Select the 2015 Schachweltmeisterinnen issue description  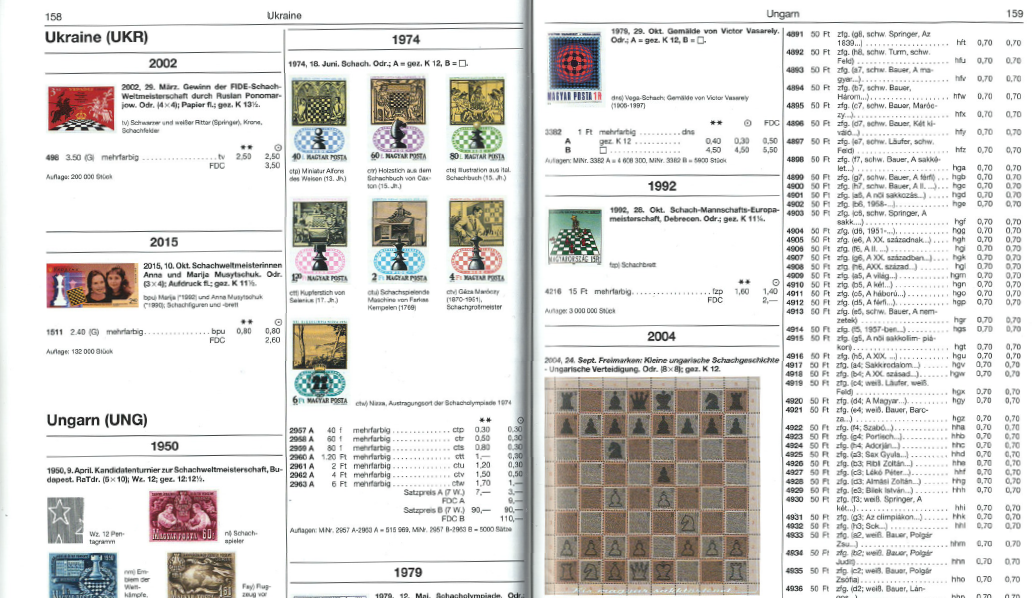(213, 274)
